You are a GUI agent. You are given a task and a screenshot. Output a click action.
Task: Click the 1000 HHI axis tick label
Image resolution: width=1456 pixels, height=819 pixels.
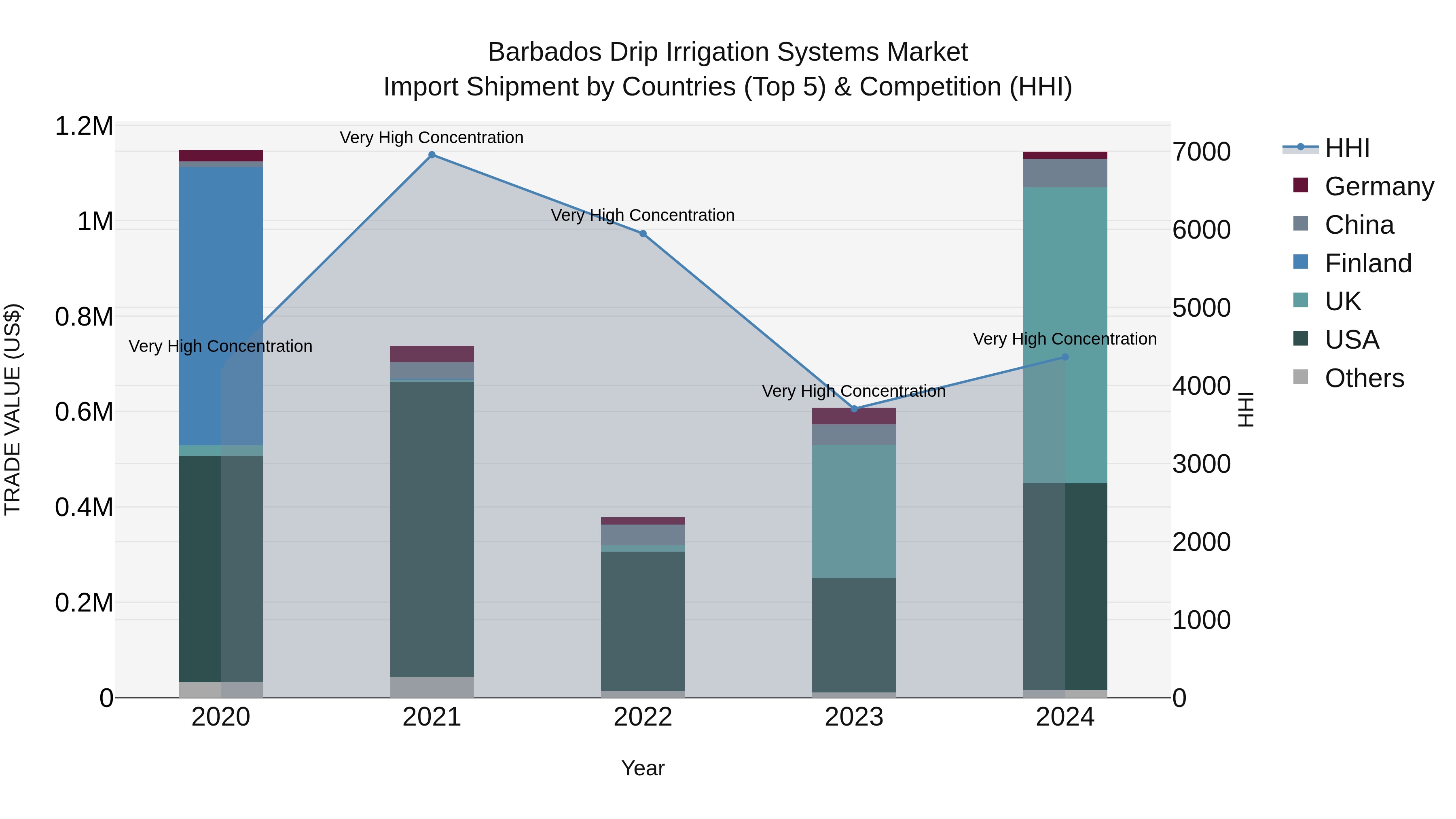(1202, 620)
